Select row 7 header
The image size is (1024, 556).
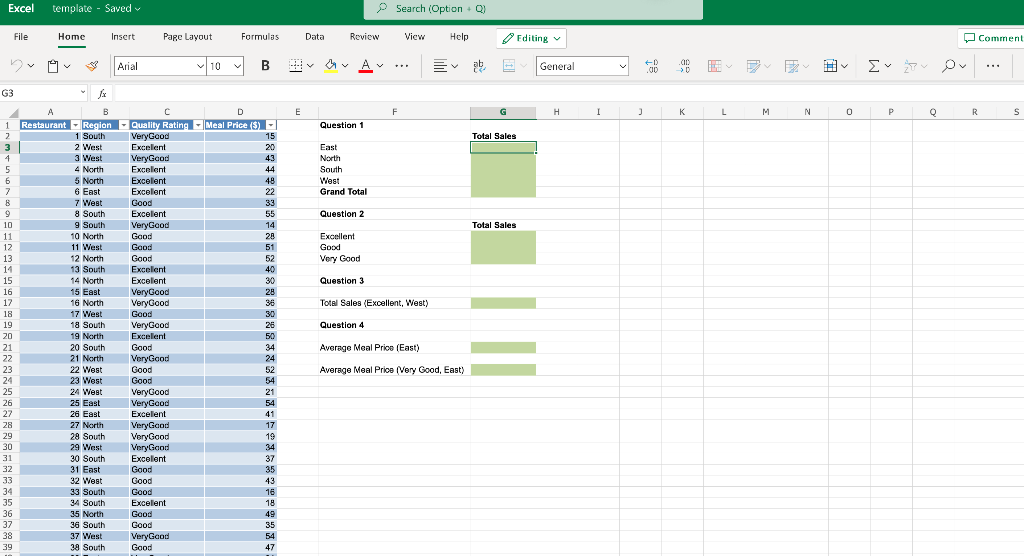coord(8,191)
